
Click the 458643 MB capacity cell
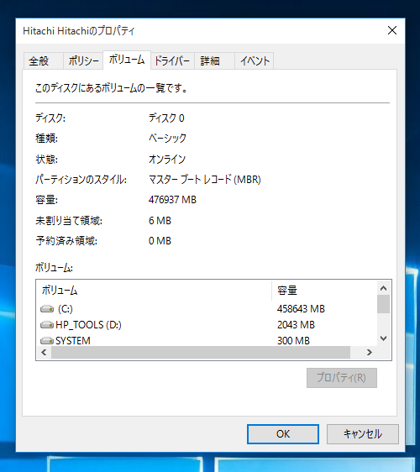pos(301,309)
